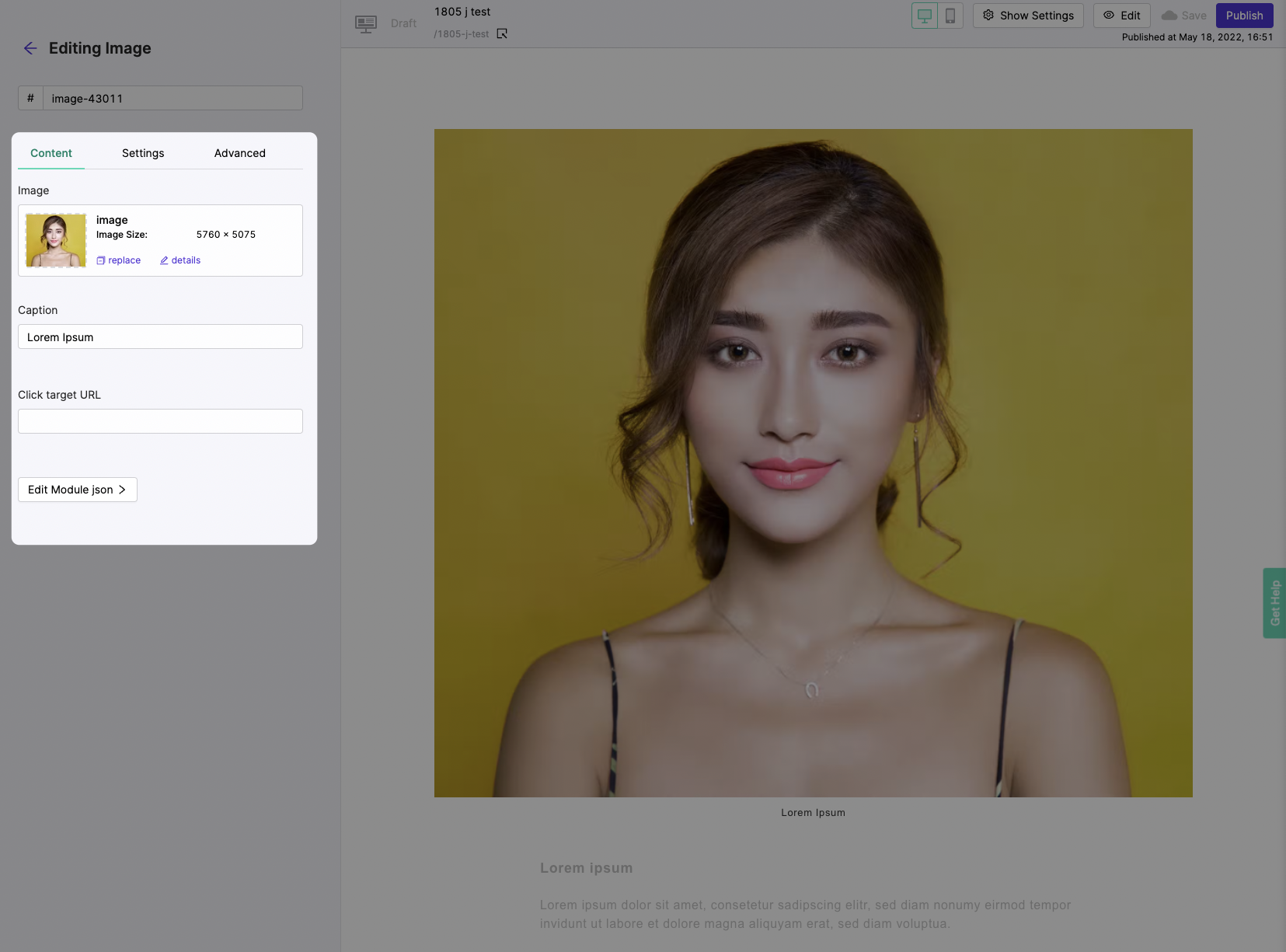The height and width of the screenshot is (952, 1286).
Task: Switch to the Advanced tab
Action: (x=240, y=153)
